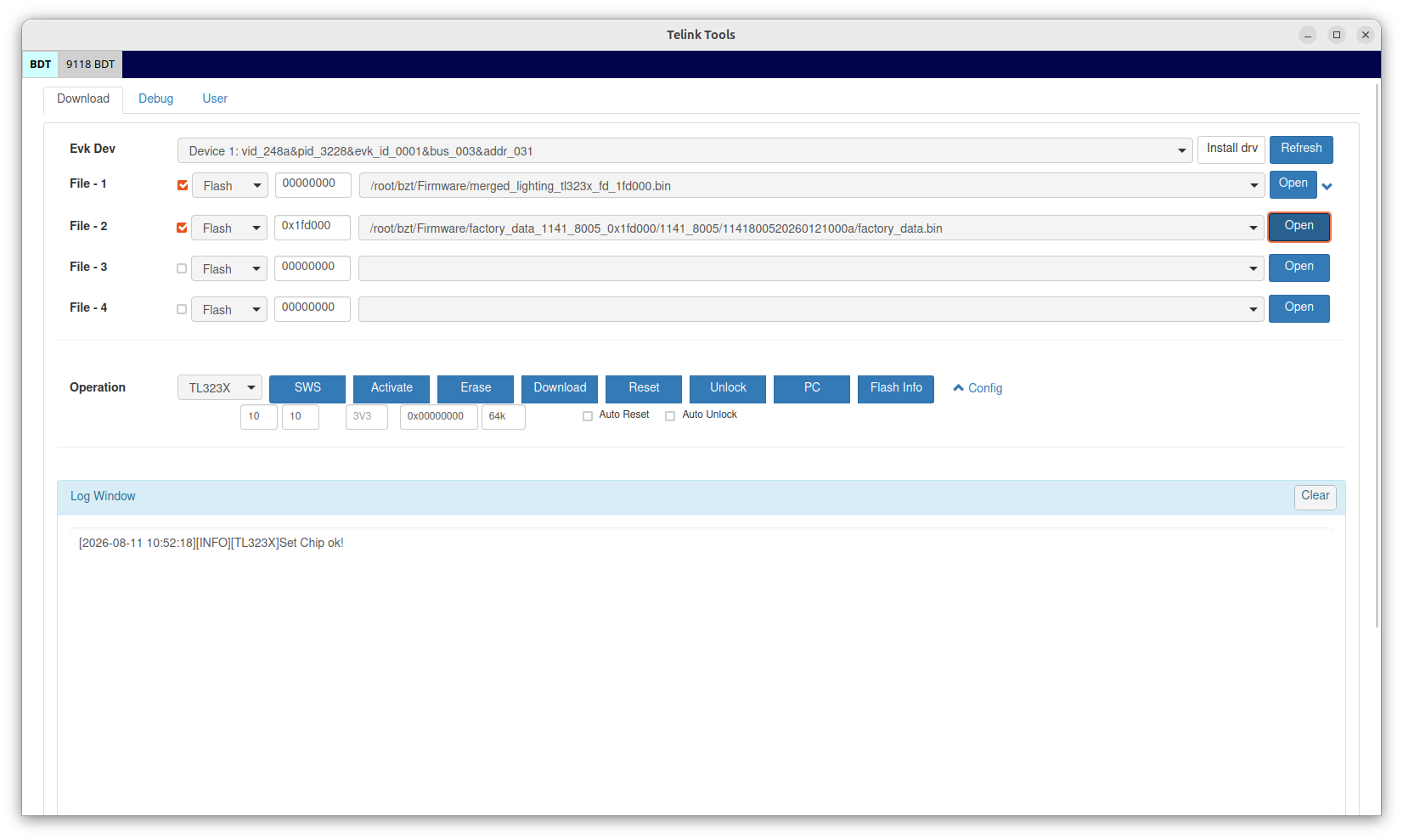Click Open for File - 1
The width and height of the screenshot is (1403, 840).
coord(1293,184)
